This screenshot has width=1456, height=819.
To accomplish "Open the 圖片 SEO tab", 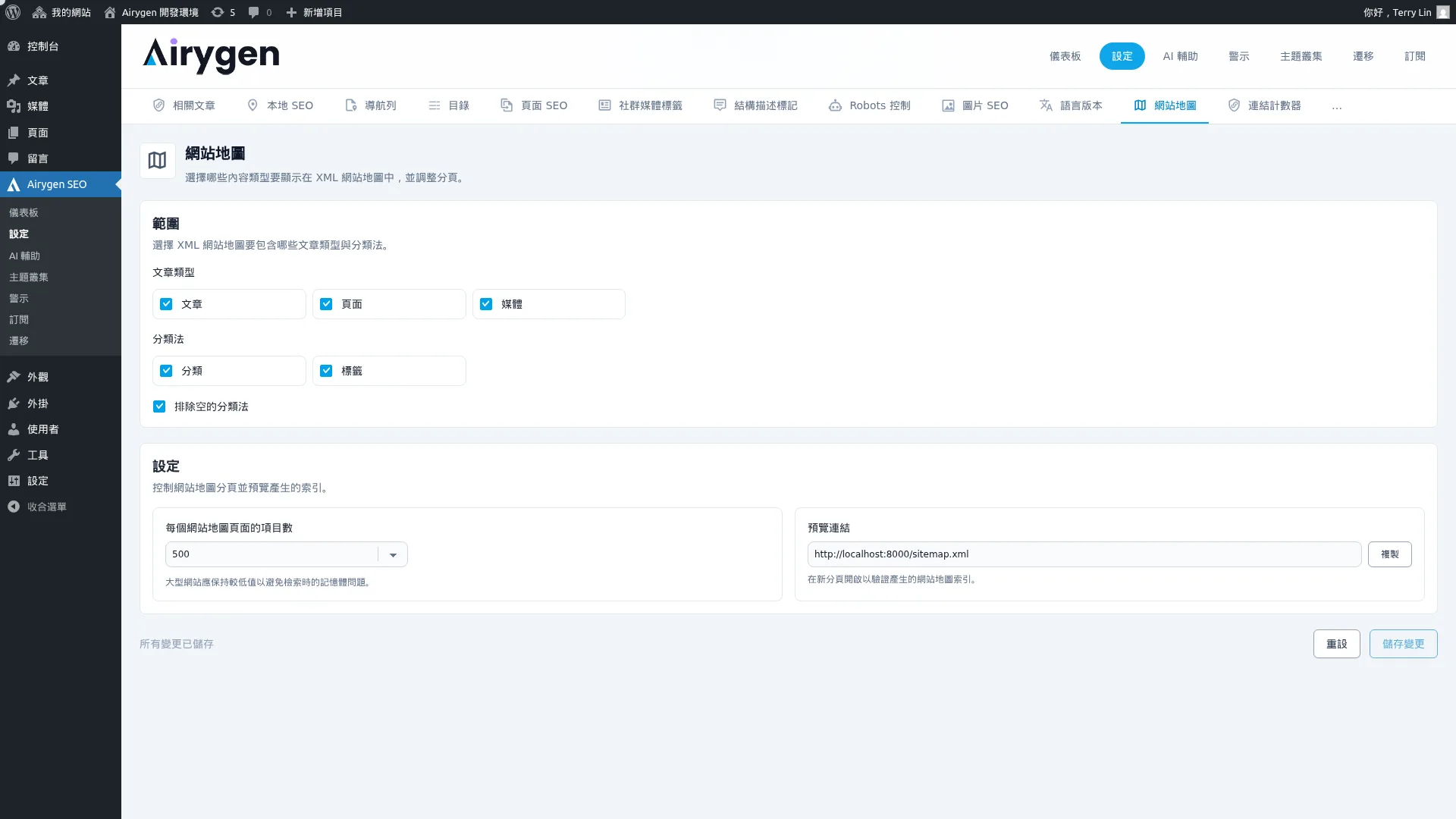I will point(975,105).
